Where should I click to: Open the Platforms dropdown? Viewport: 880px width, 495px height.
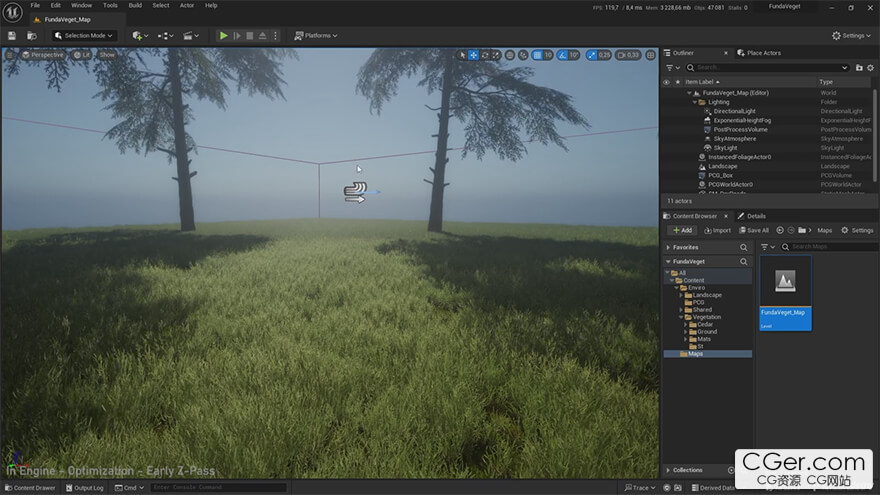(x=316, y=35)
